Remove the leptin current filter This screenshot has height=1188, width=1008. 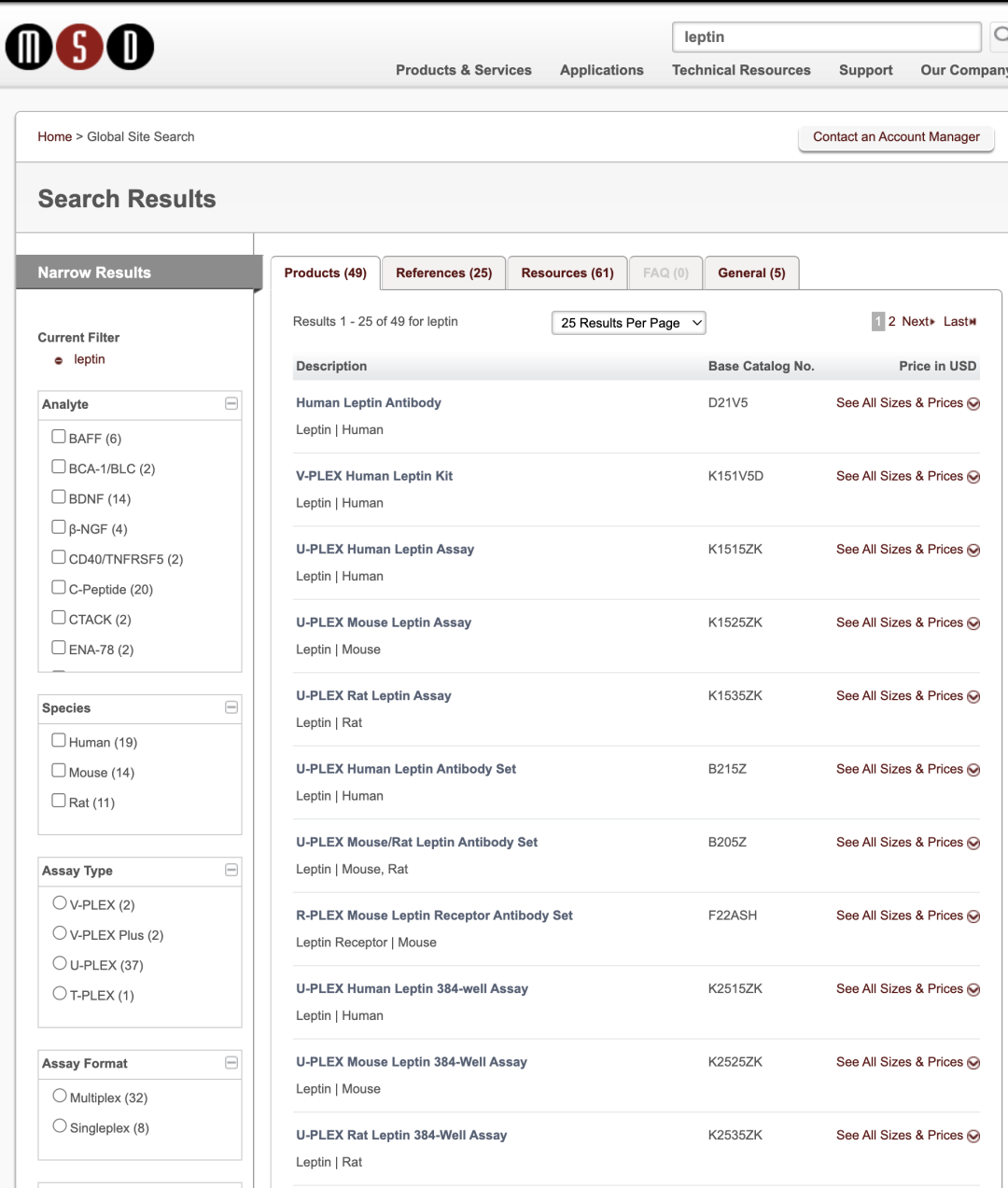tap(59, 360)
